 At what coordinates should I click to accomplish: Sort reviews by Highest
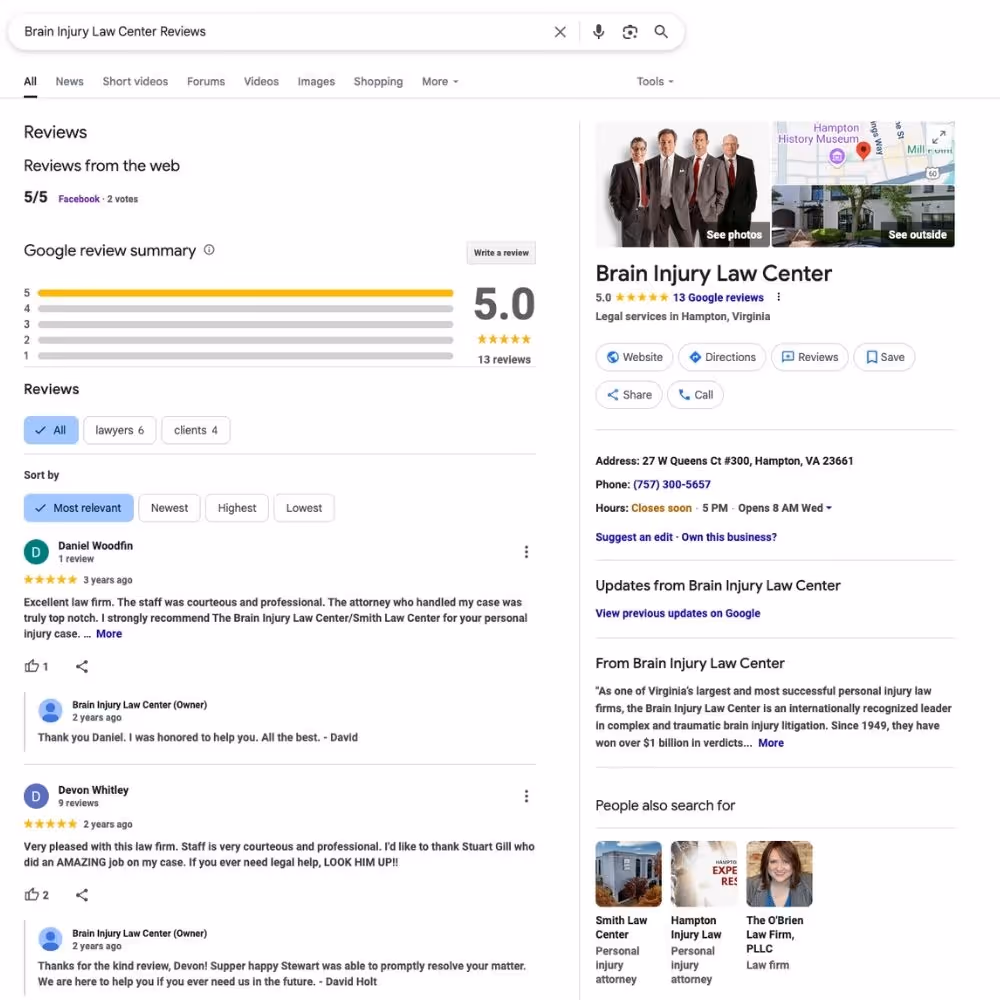[237, 508]
